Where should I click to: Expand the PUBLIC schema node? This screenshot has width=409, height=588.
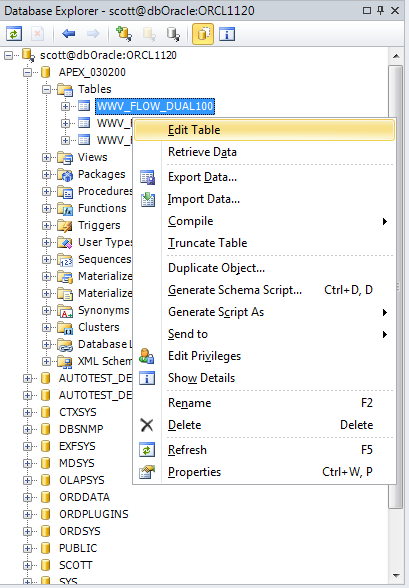[27, 548]
